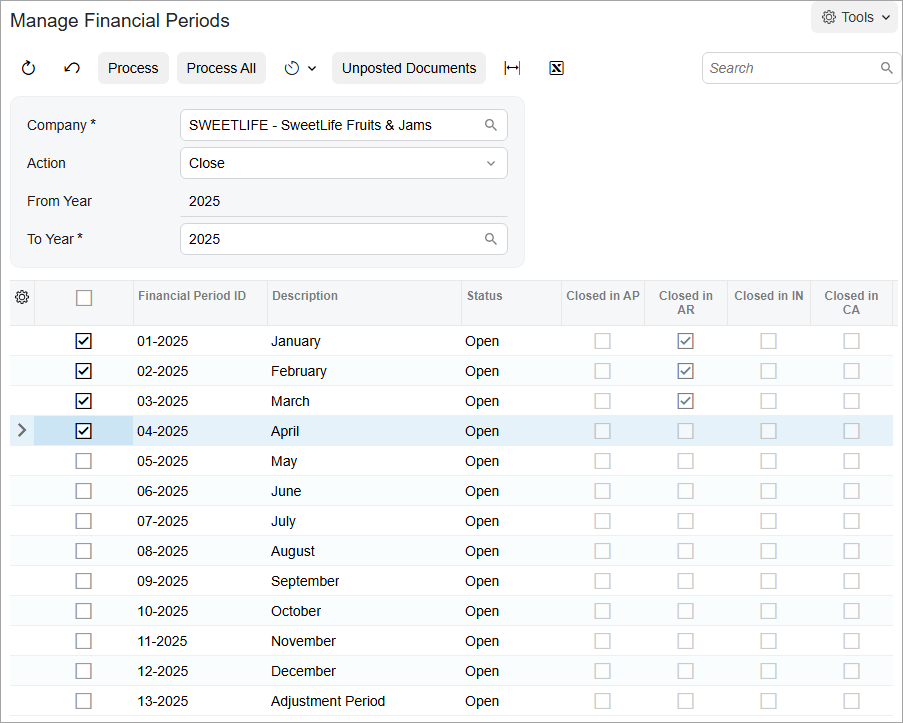Viewport: 903px width, 723px height.
Task: Click the To Year lookup magnifier icon
Action: click(491, 239)
